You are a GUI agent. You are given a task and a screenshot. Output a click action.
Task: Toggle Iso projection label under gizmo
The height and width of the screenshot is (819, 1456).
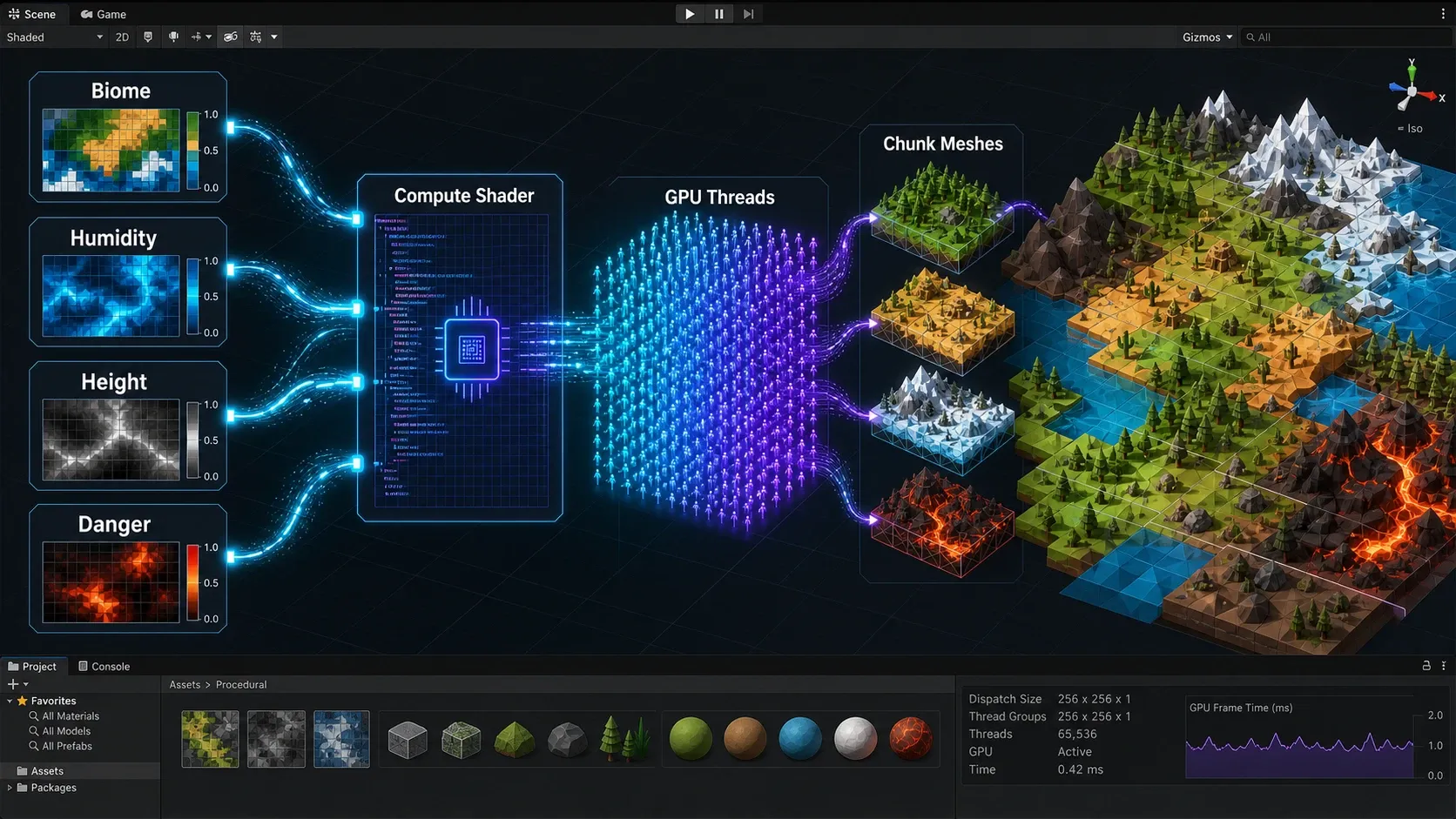tap(1411, 129)
